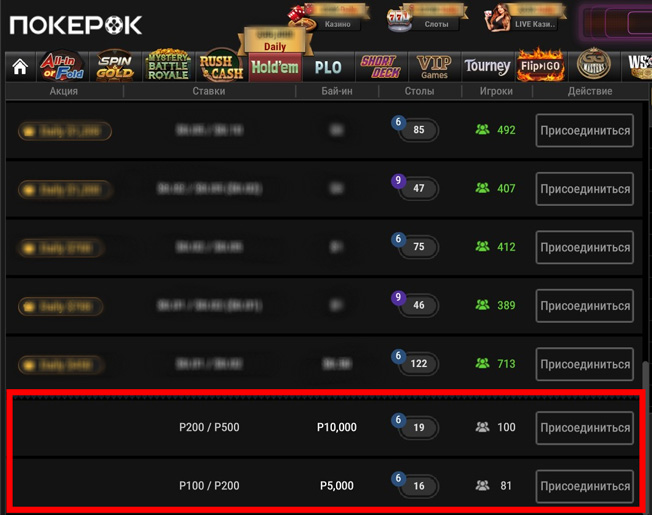Select the Short Deck game icon
Screen dimensions: 652x515
tap(381, 67)
